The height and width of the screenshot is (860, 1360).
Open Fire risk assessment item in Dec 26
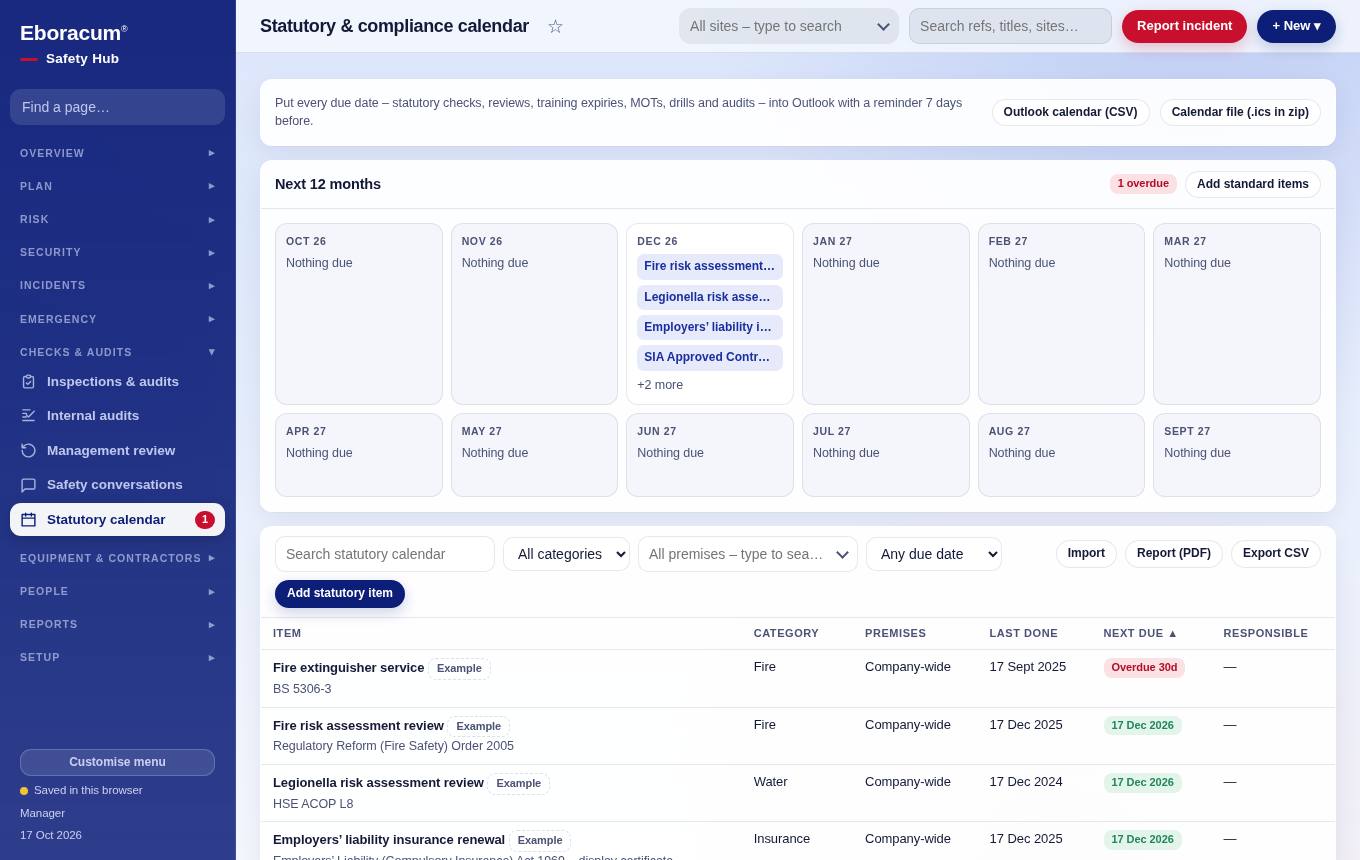(710, 267)
